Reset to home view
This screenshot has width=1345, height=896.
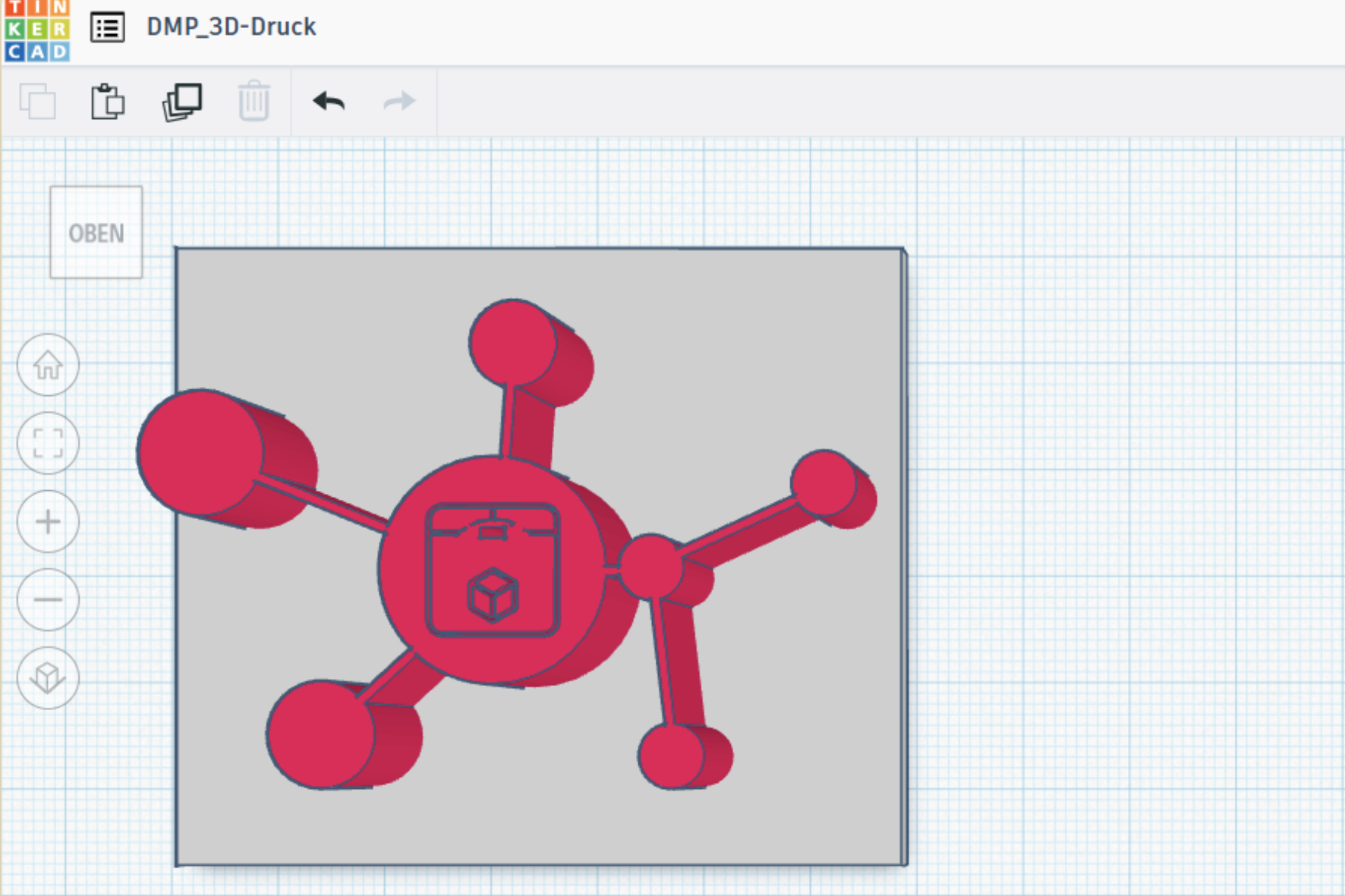pyautogui.click(x=48, y=365)
